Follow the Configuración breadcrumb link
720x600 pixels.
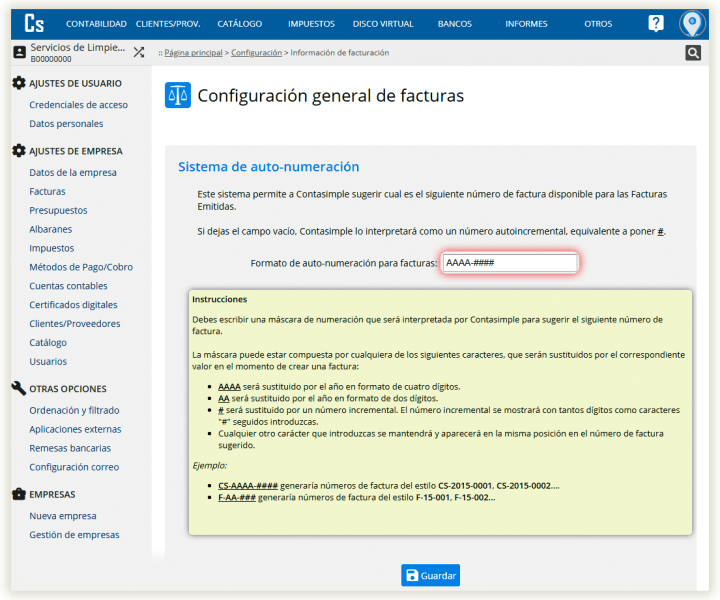[x=256, y=53]
